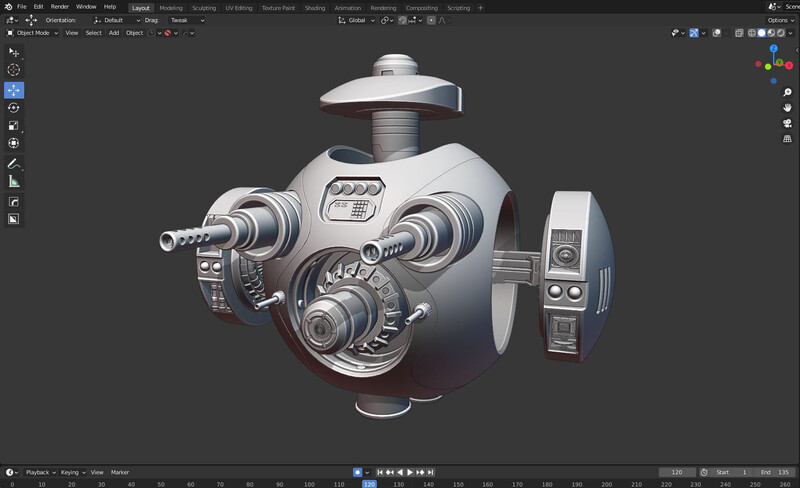
Task: Click the Add menu button in viewport header
Action: pos(113,33)
